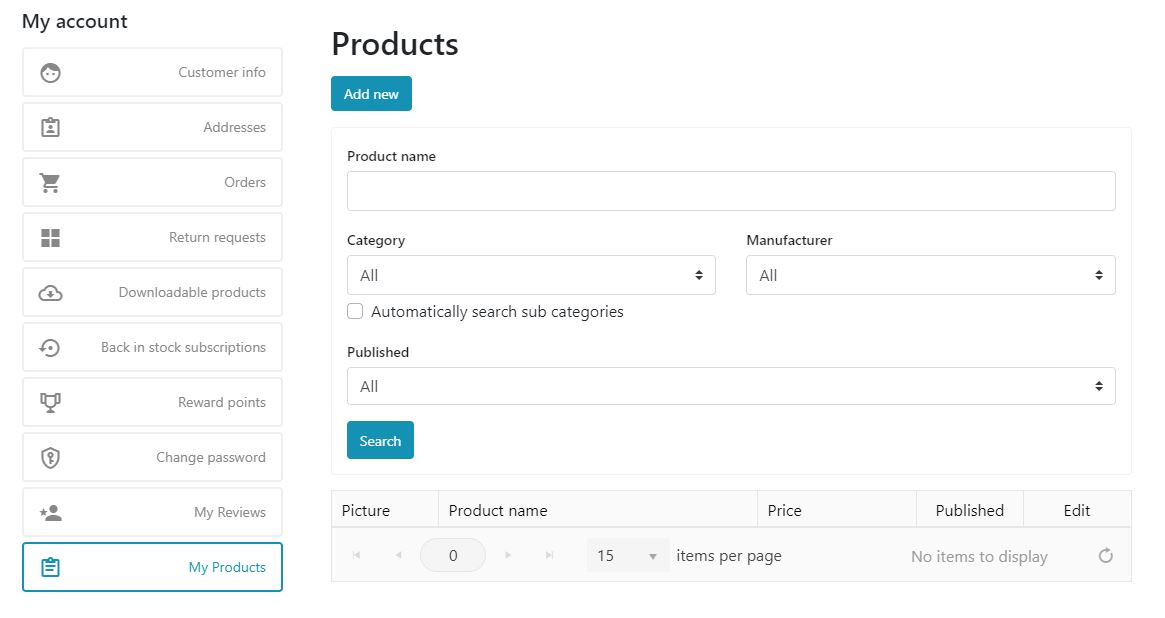Open Return requests menu item

(x=152, y=237)
